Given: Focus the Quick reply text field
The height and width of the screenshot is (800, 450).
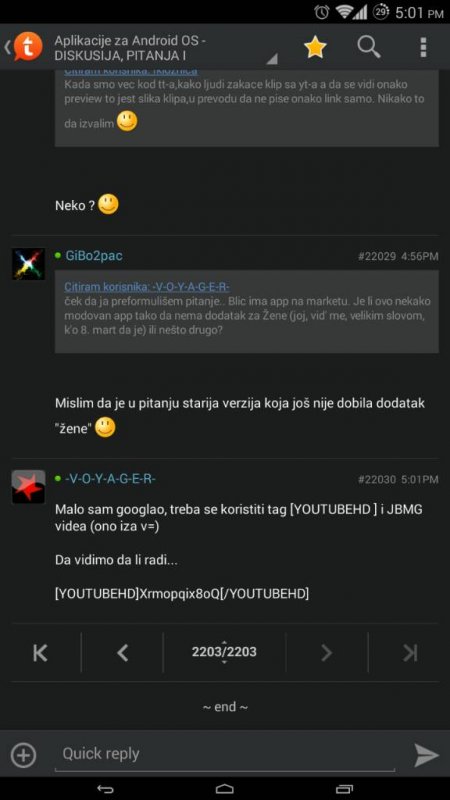Looking at the screenshot, I should point(224,755).
